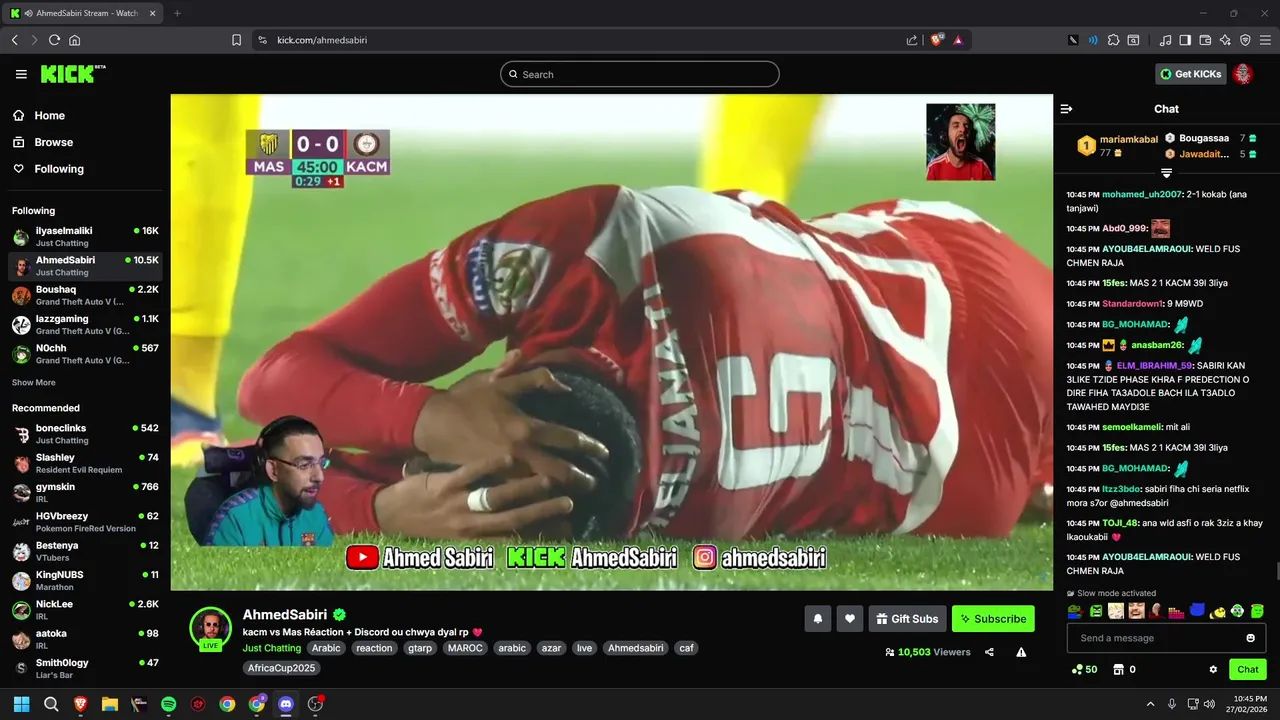The width and height of the screenshot is (1280, 720).
Task: Click the MAROC tag
Action: point(465,648)
